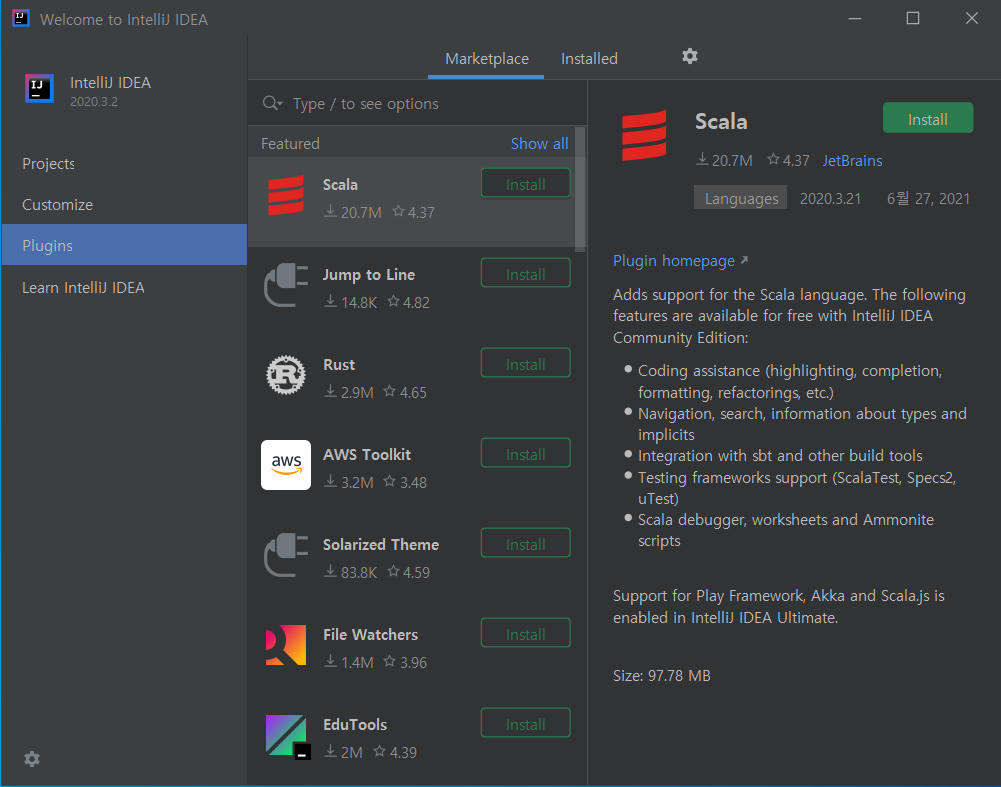Open the Projects section
1001x787 pixels.
(x=124, y=164)
